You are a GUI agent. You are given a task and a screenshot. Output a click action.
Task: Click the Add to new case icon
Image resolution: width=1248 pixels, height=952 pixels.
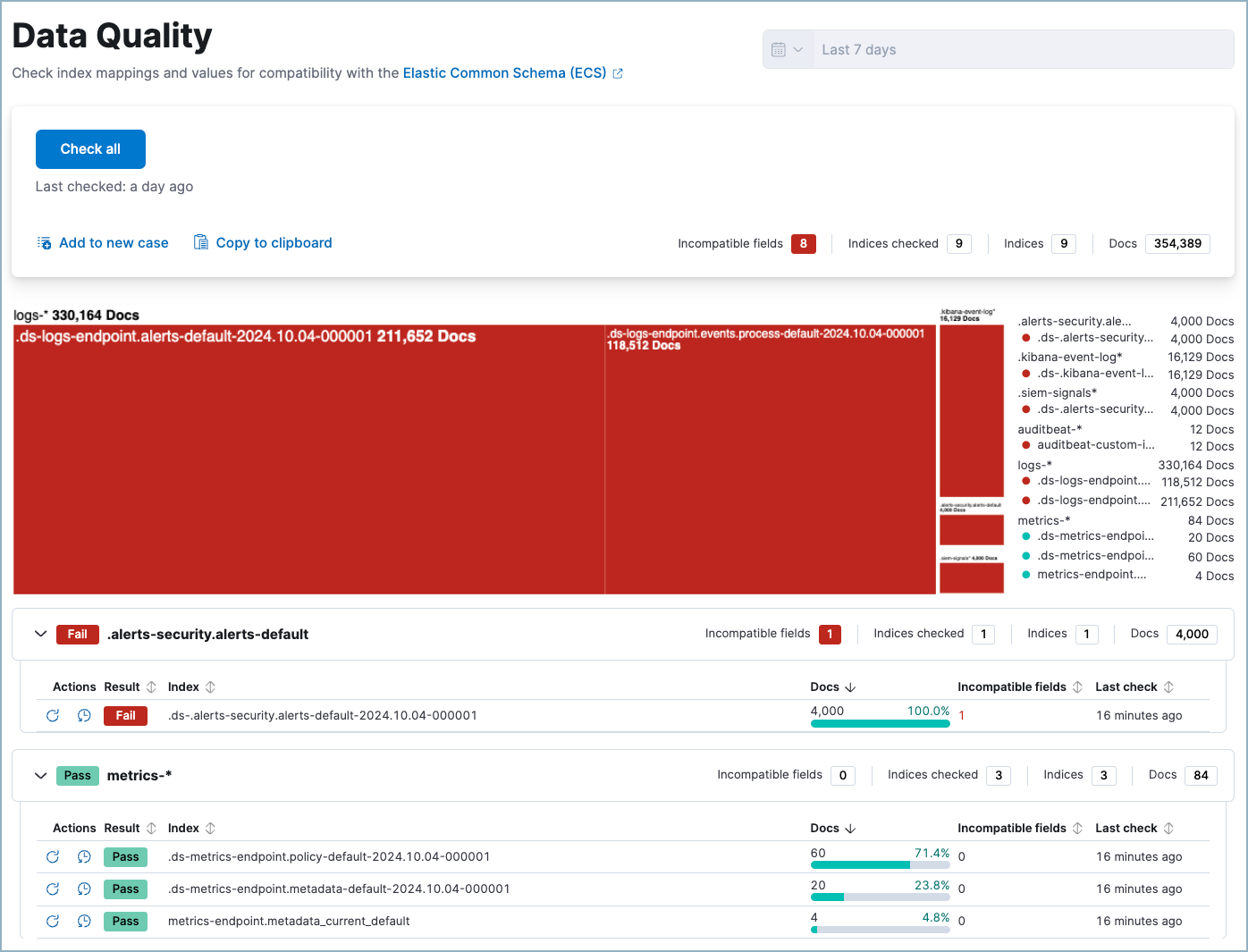[44, 243]
